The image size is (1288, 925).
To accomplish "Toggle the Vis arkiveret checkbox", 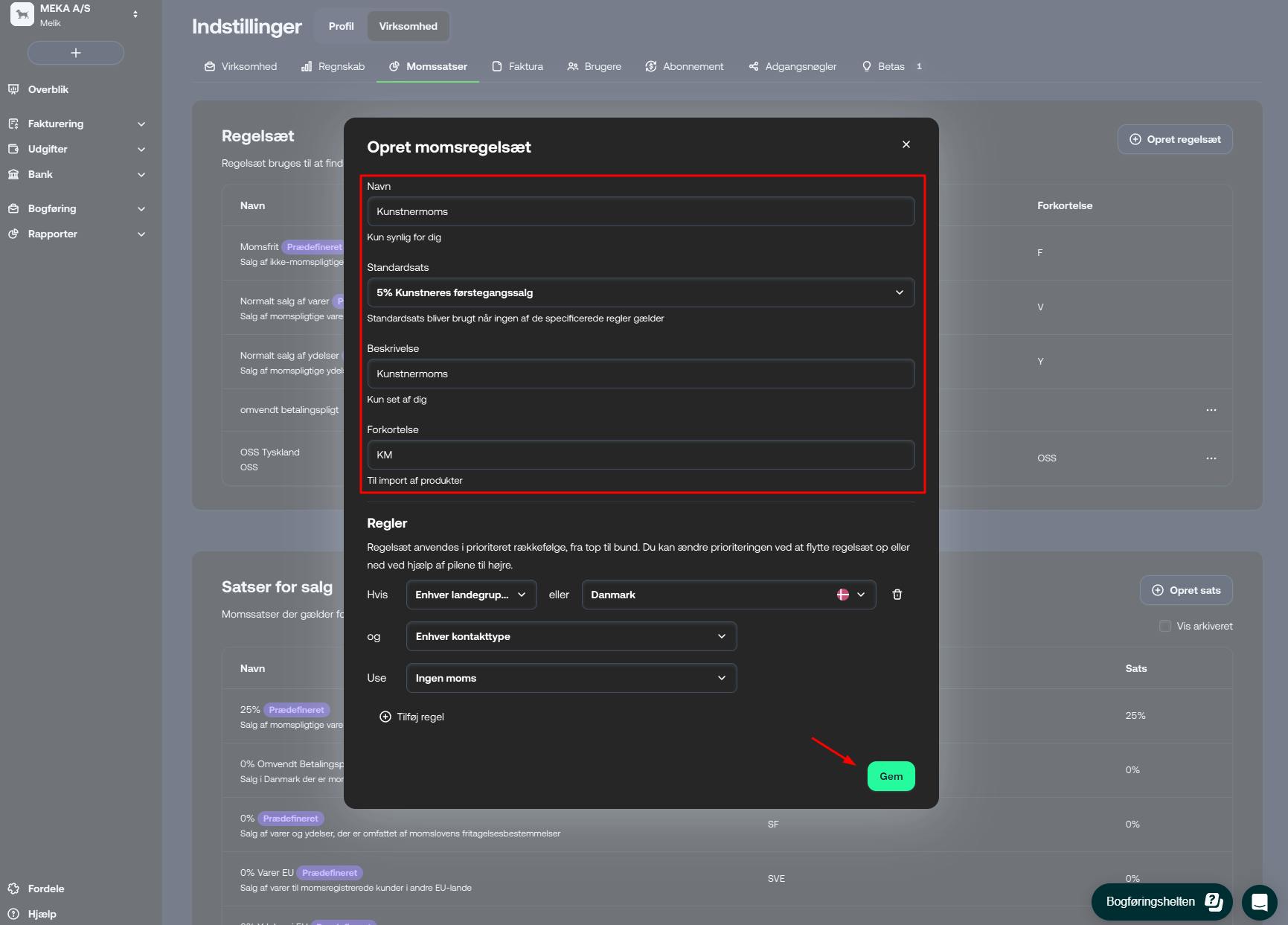I will [x=1164, y=626].
